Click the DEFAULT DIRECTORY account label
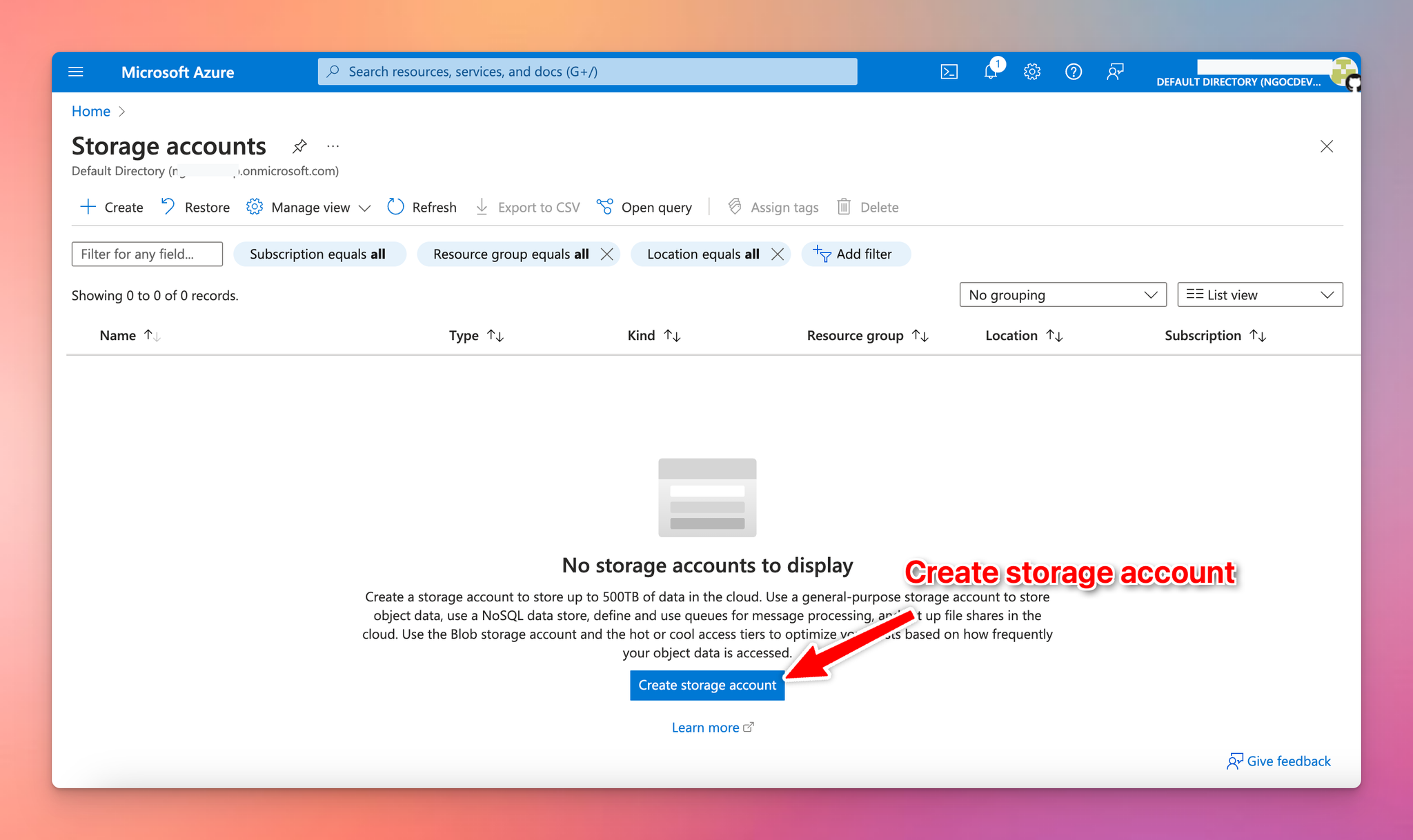The image size is (1413, 840). click(1238, 81)
